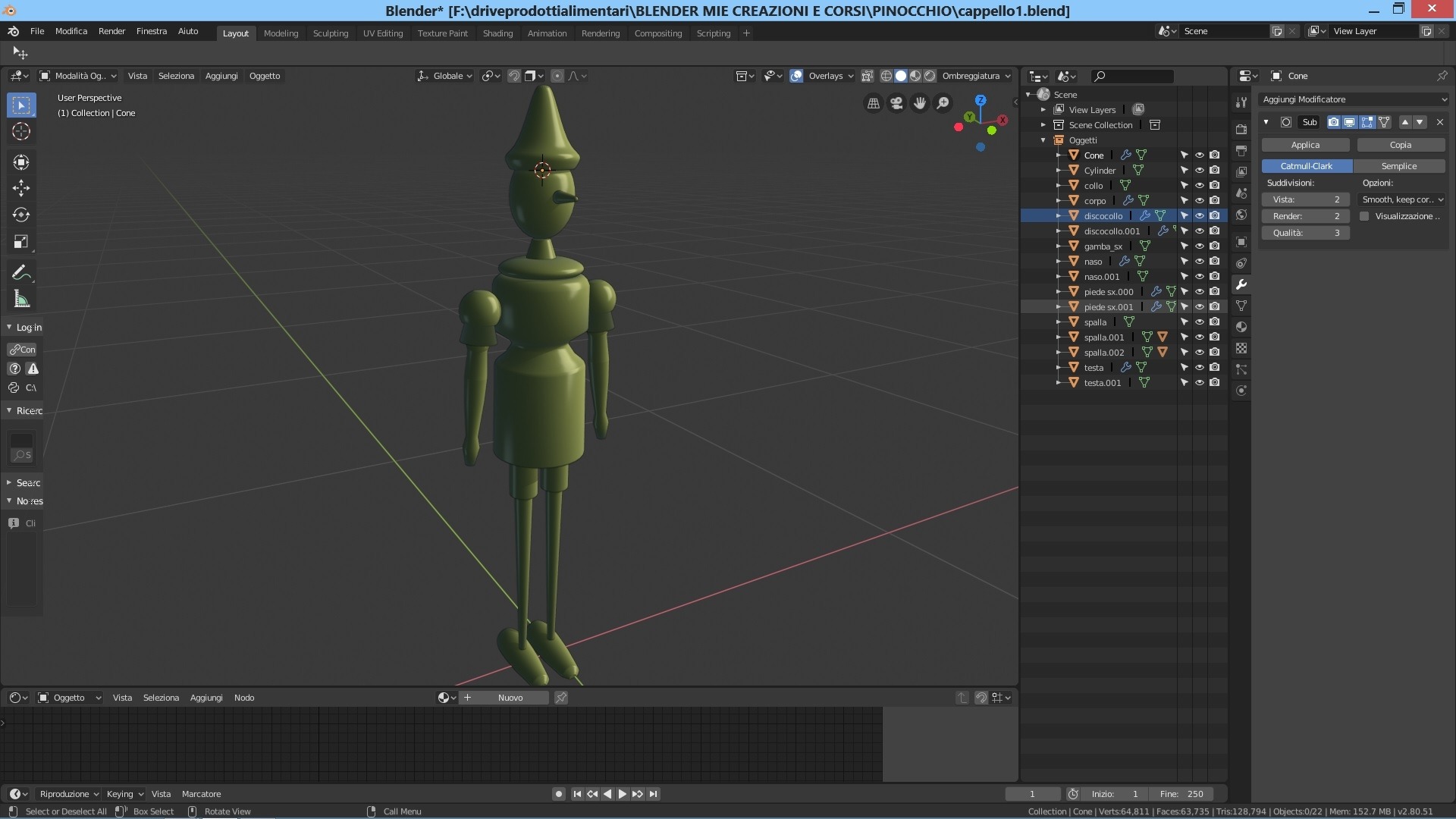Switch to rendered shading mode
The width and height of the screenshot is (1456, 819).
click(x=930, y=76)
